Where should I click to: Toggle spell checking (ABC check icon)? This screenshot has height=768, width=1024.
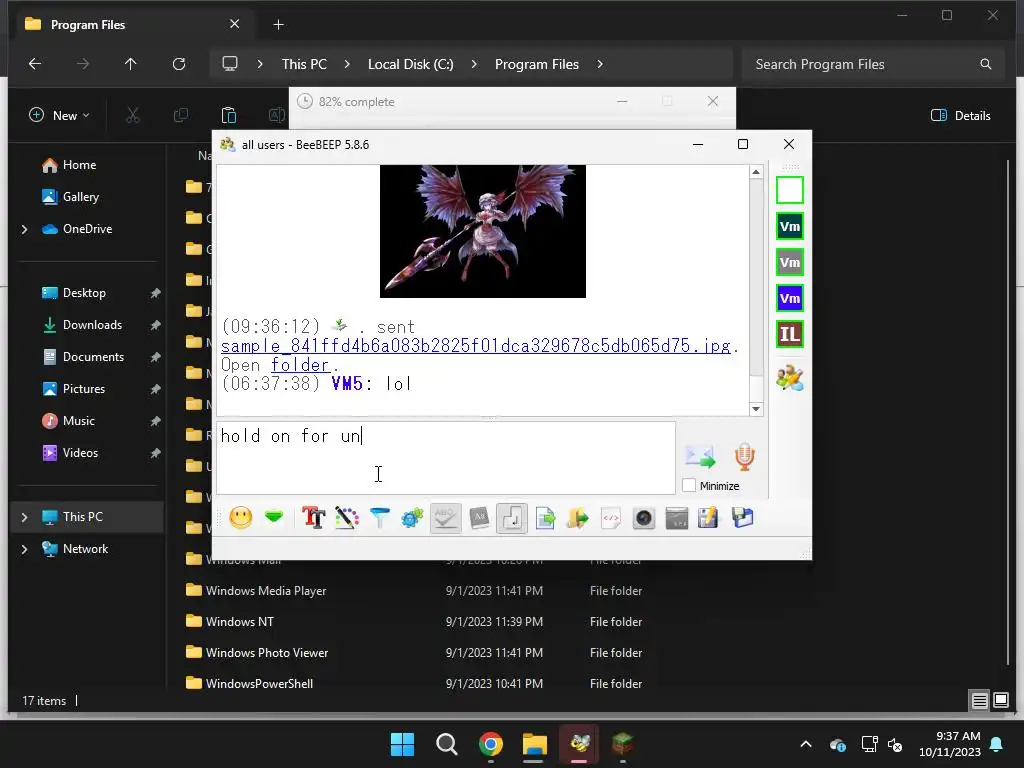tap(445, 519)
